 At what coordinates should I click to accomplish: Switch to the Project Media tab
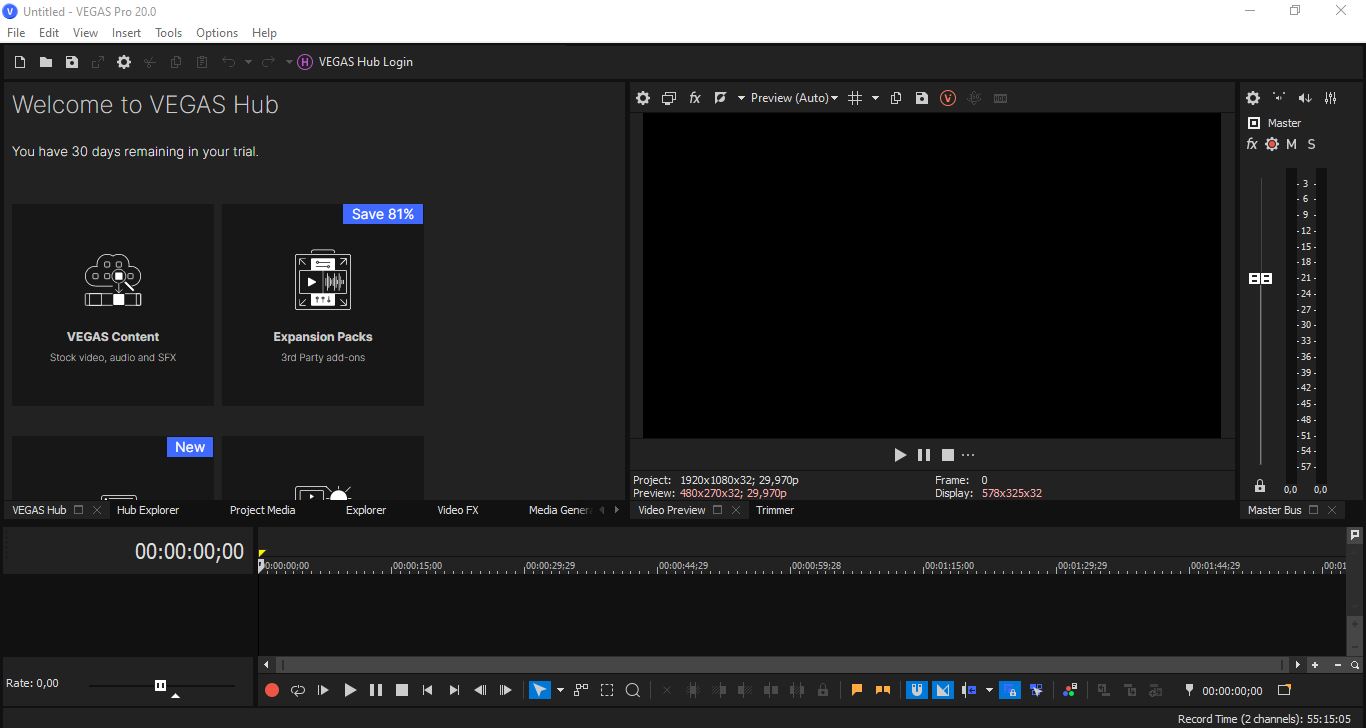[262, 510]
